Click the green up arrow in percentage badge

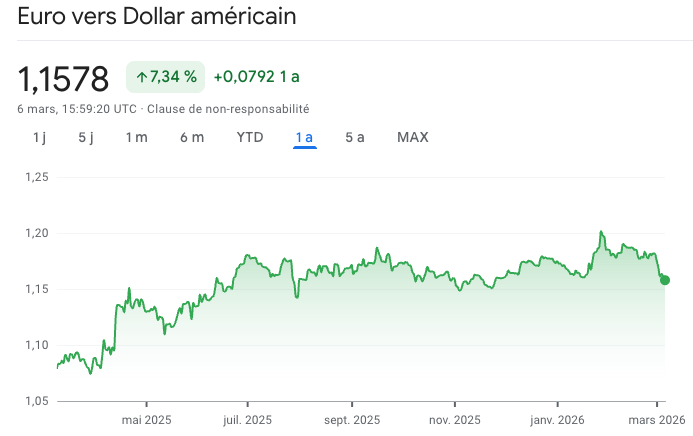tap(141, 76)
